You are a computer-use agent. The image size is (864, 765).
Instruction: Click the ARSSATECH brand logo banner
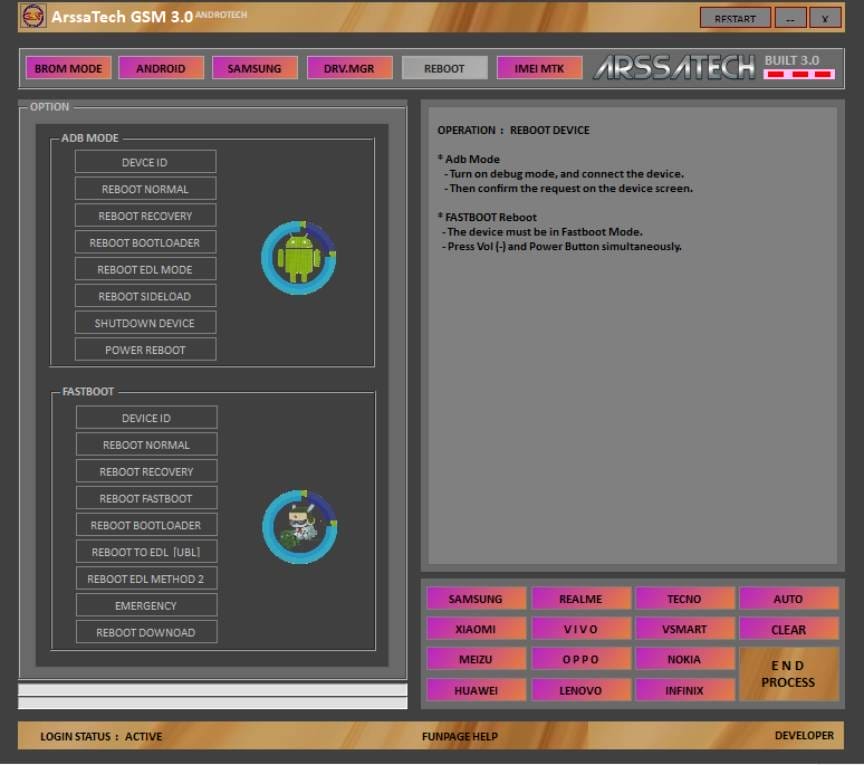coord(675,67)
